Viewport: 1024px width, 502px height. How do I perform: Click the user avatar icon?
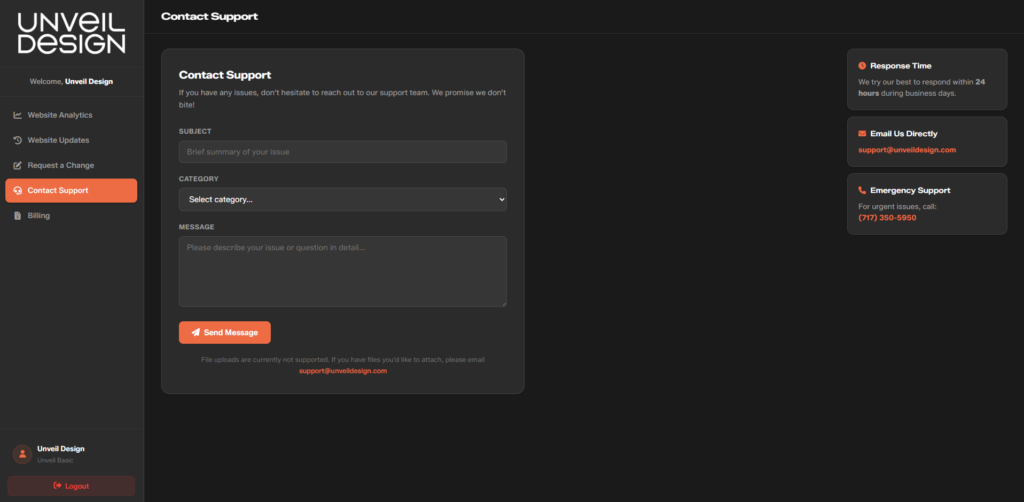point(22,454)
